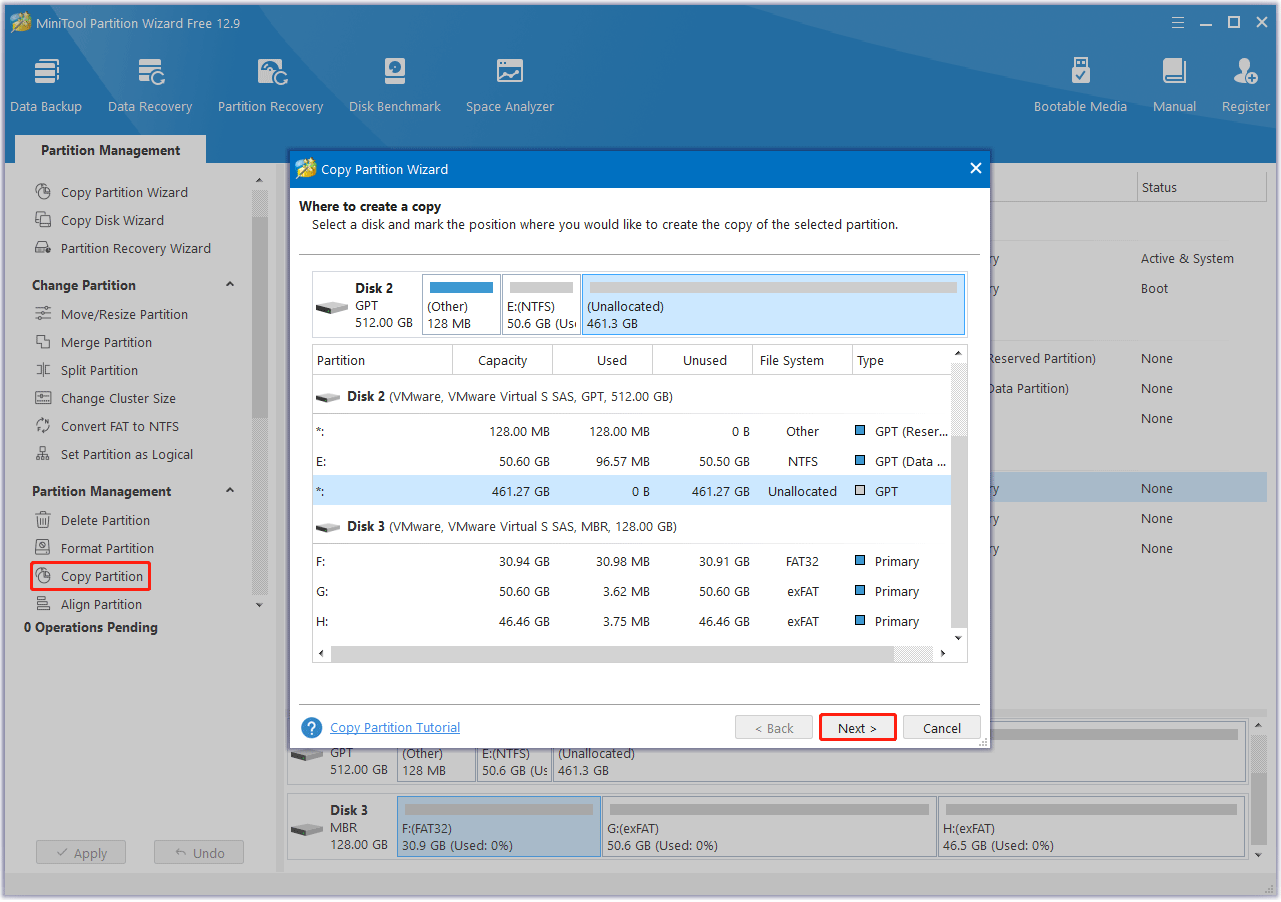The height and width of the screenshot is (902, 1281).
Task: Collapse the Partition Management sidebar section
Action: coord(230,491)
